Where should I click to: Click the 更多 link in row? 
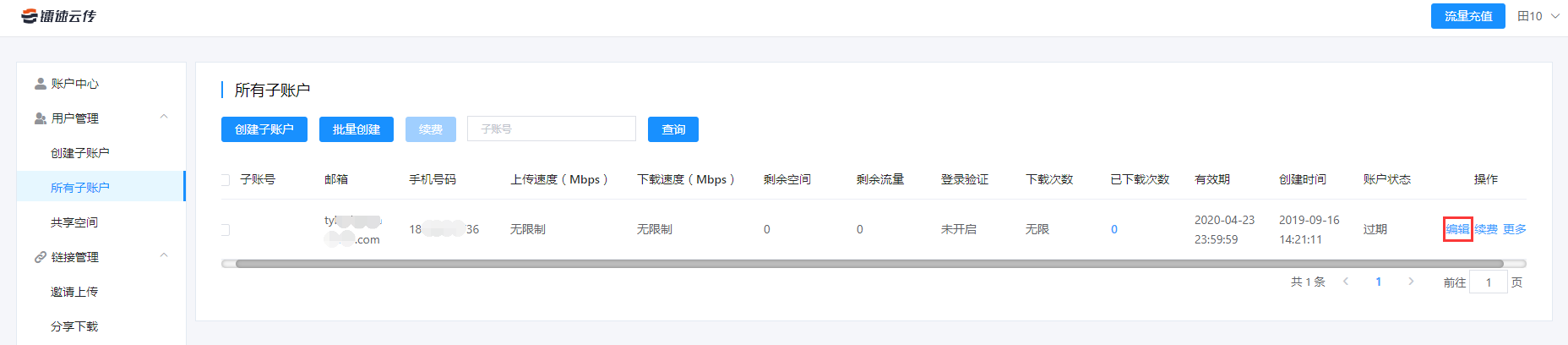1515,229
